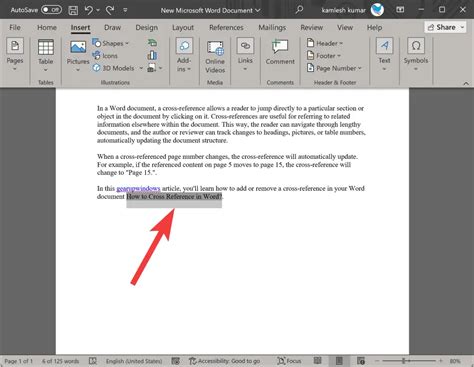
Task: Click the highlighted 'How to Cross Reference in Word?' text
Action: point(174,196)
